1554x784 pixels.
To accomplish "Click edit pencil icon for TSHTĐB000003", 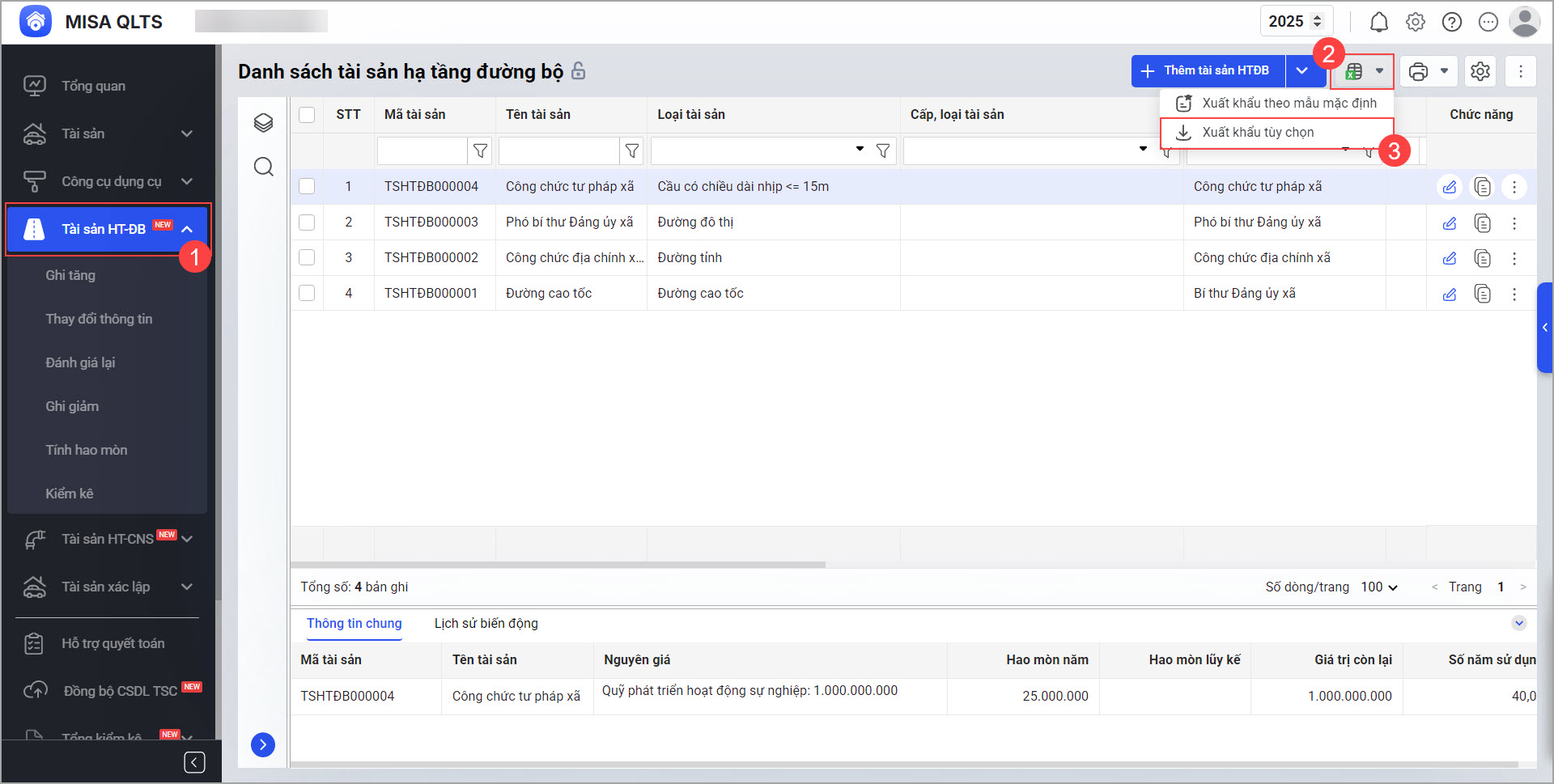I will coord(1449,223).
